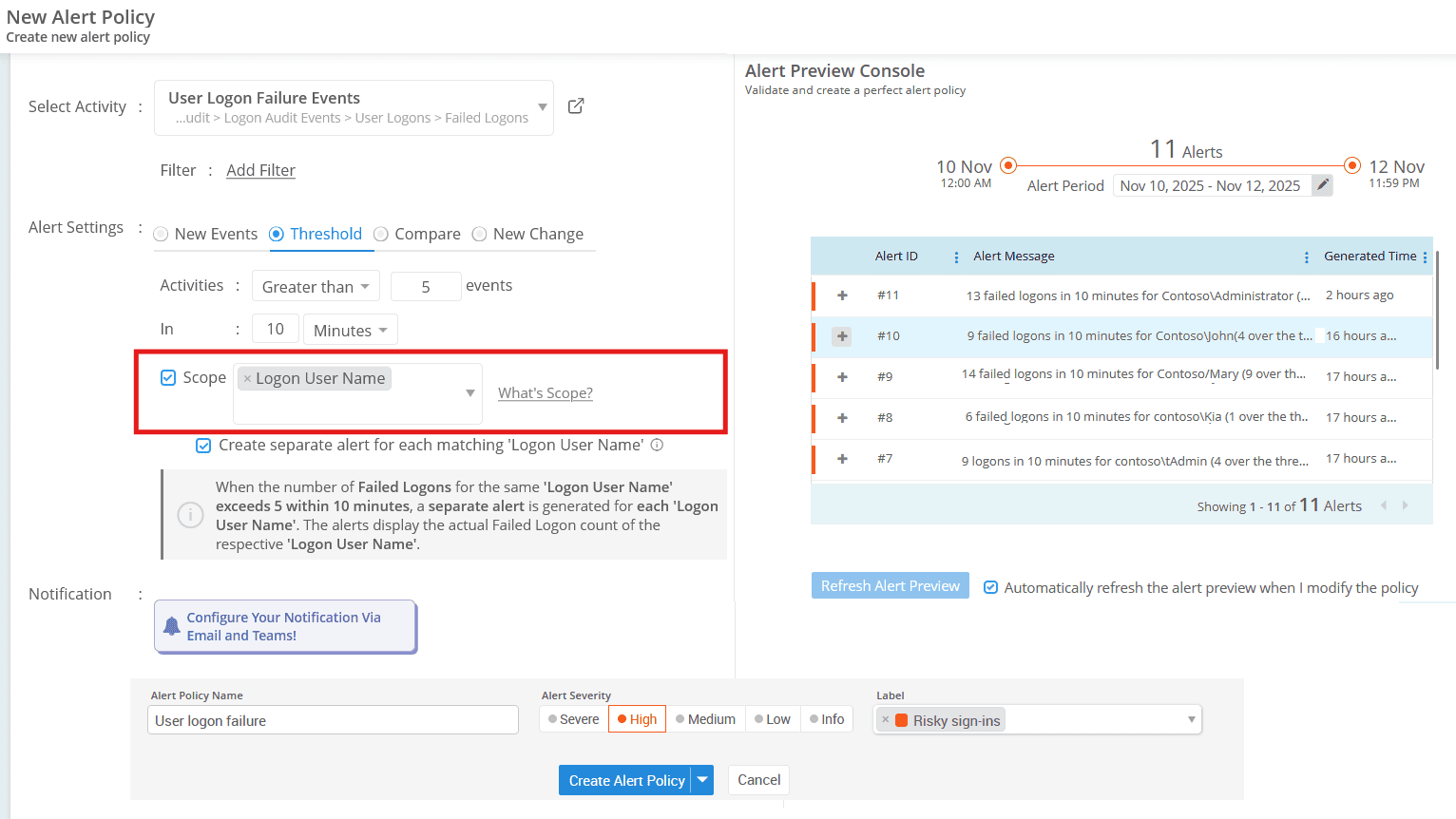Click the Add Filter link
This screenshot has width=1456, height=819.
click(x=260, y=170)
